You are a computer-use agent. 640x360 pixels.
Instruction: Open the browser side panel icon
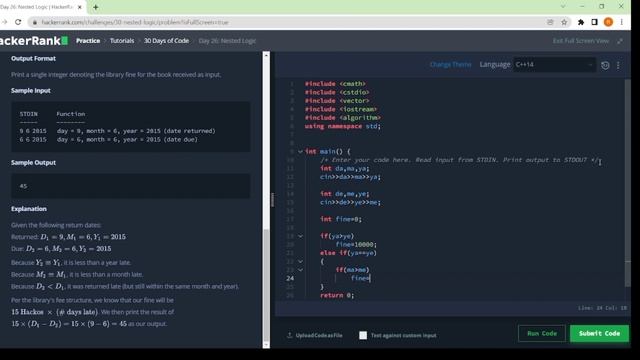[x=594, y=22]
